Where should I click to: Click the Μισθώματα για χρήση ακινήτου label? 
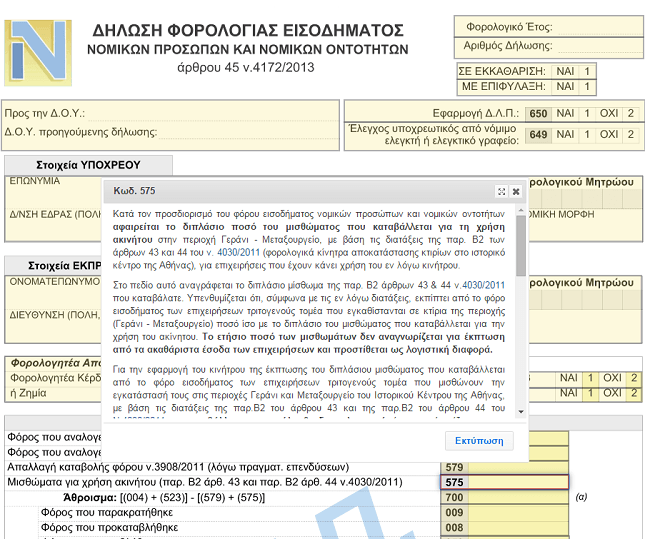[x=205, y=482]
